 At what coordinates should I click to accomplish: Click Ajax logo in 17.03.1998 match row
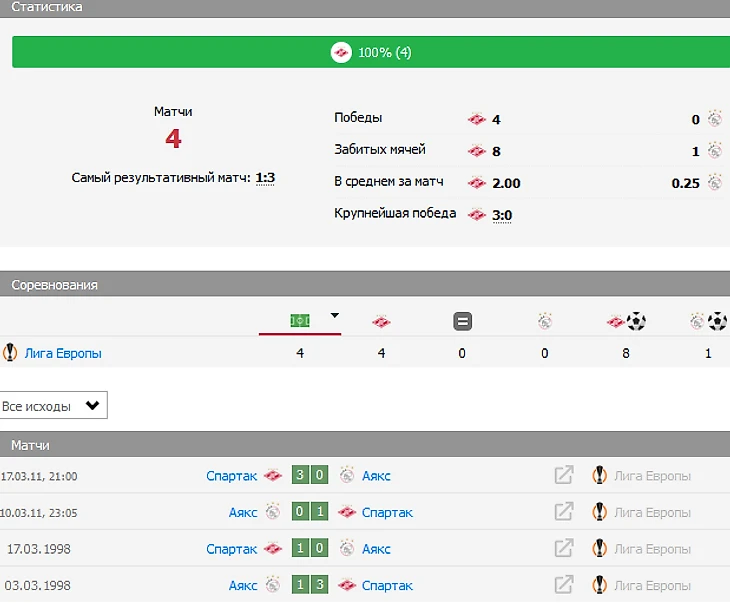coord(347,548)
